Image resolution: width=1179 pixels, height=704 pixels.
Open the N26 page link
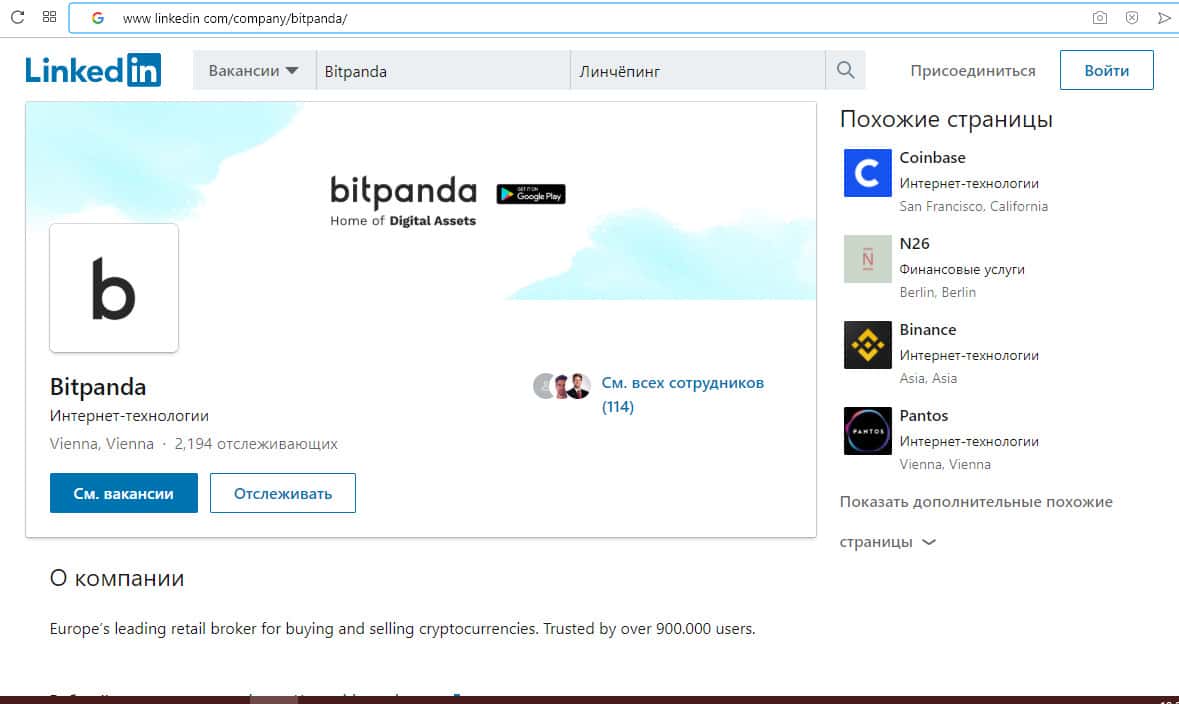click(x=914, y=244)
